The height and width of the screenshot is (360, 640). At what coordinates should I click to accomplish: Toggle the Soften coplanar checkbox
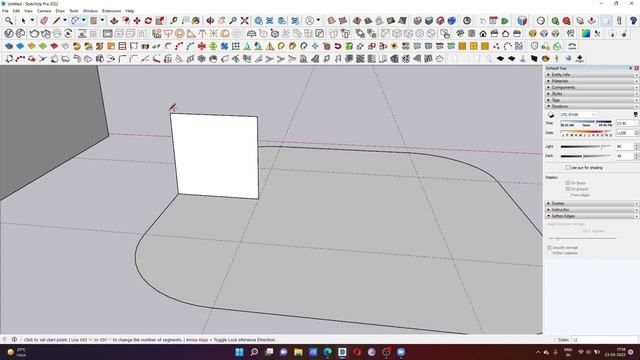[549, 253]
